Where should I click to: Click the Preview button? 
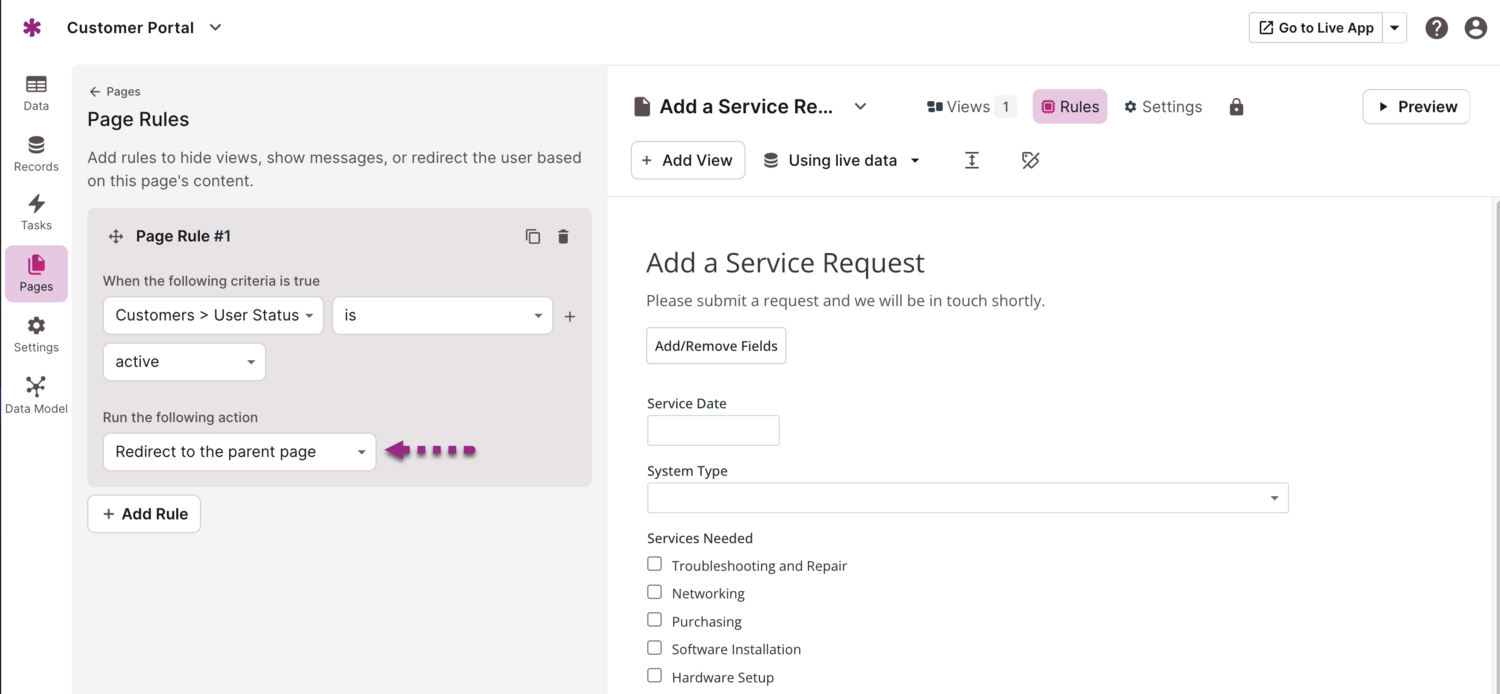(x=1416, y=107)
